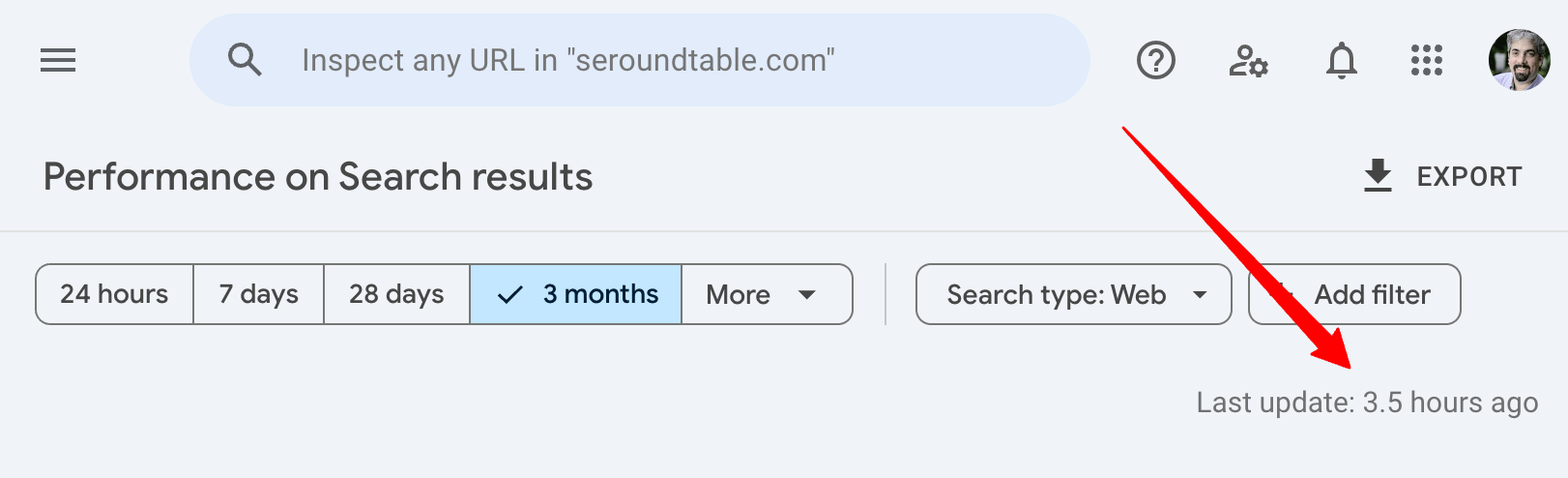Show notifications with the bell icon
1568x478 pixels.
(1341, 61)
